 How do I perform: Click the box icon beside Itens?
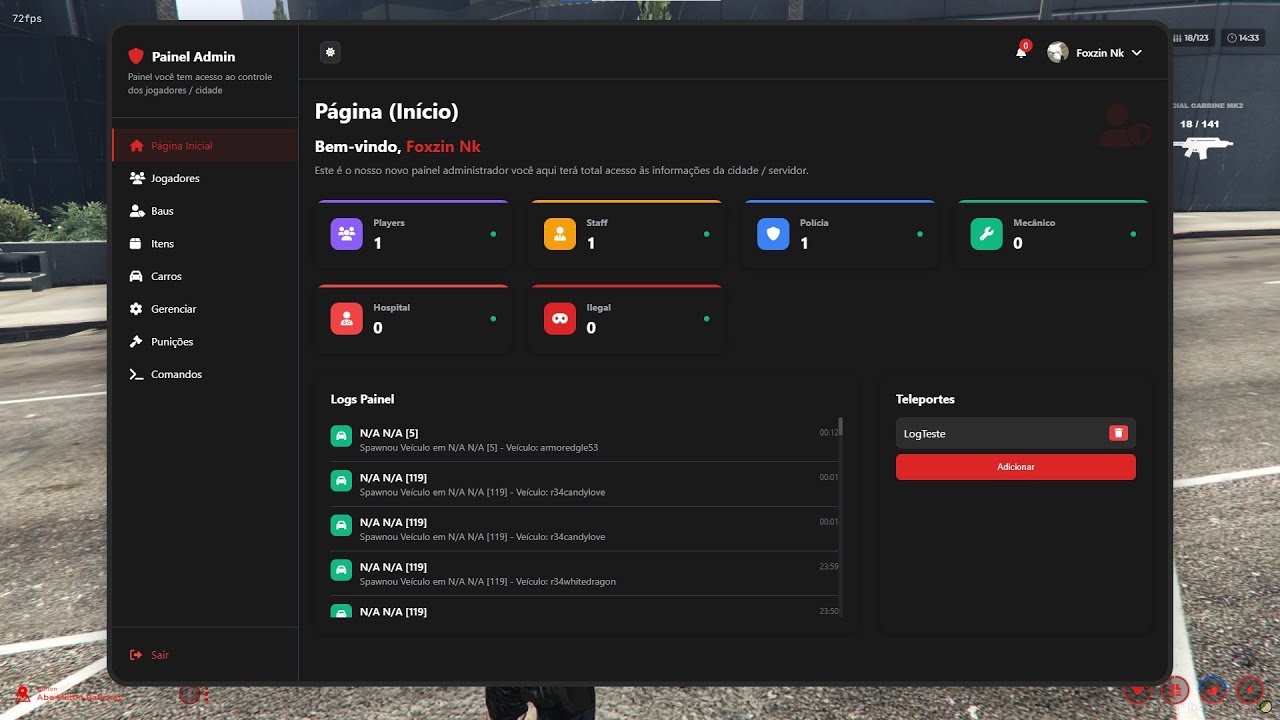(136, 243)
